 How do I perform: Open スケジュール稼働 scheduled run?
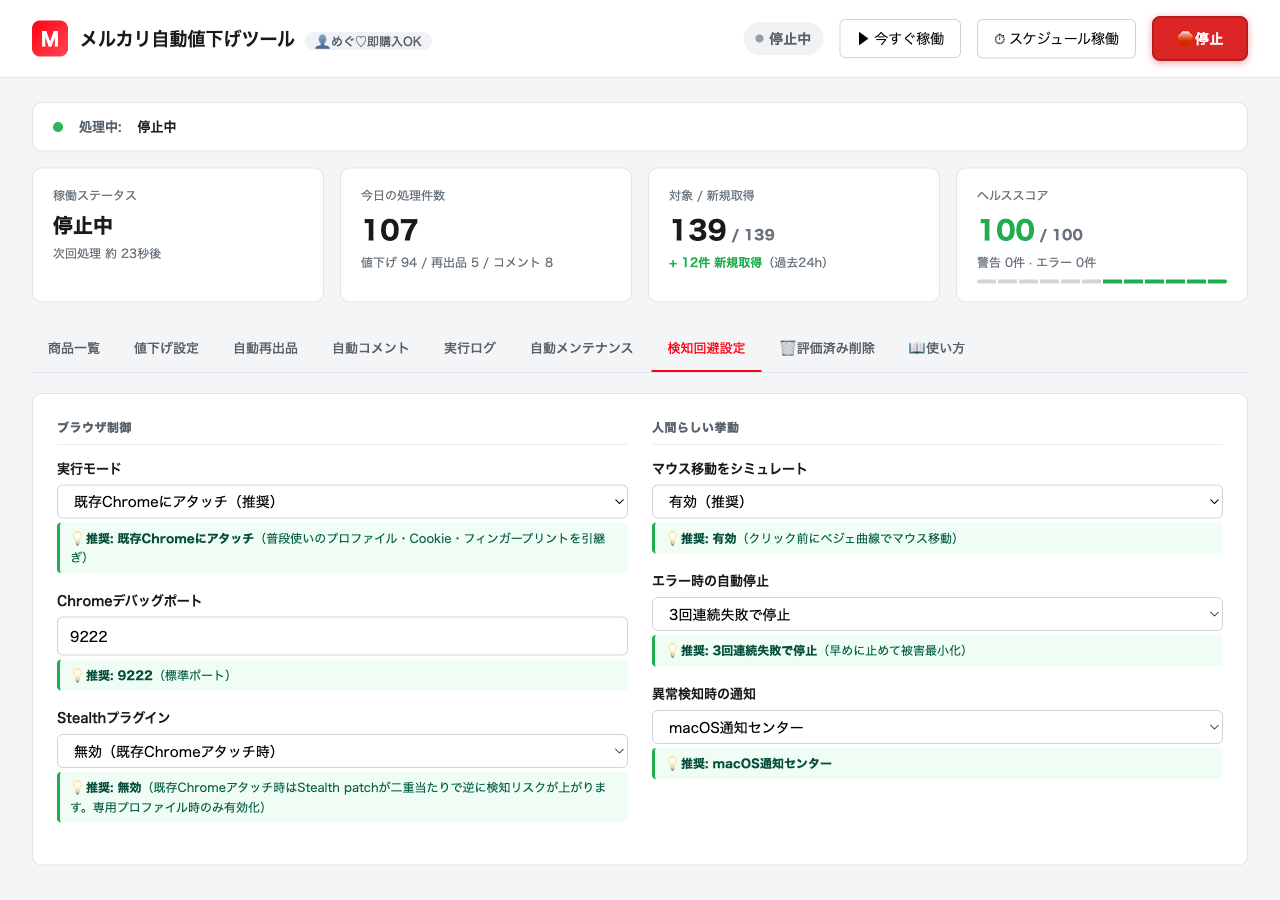(1056, 39)
